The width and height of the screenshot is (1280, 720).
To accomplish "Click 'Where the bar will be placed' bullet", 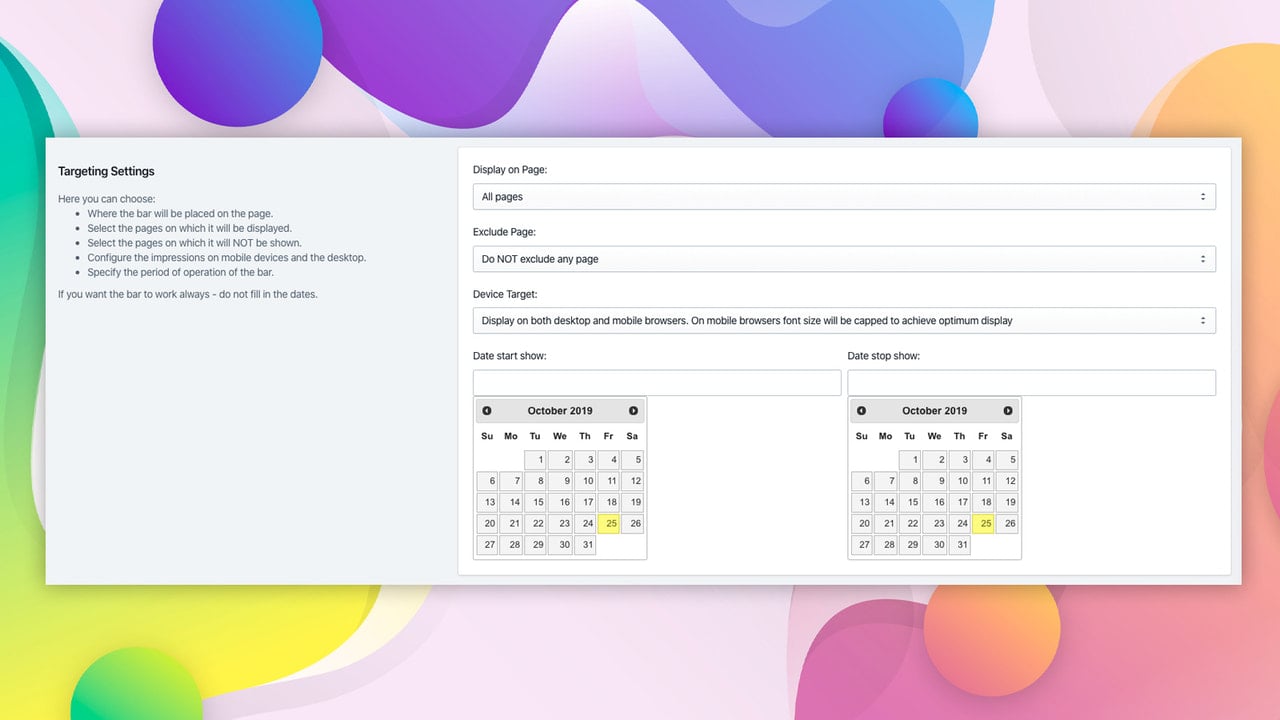I will coord(180,213).
